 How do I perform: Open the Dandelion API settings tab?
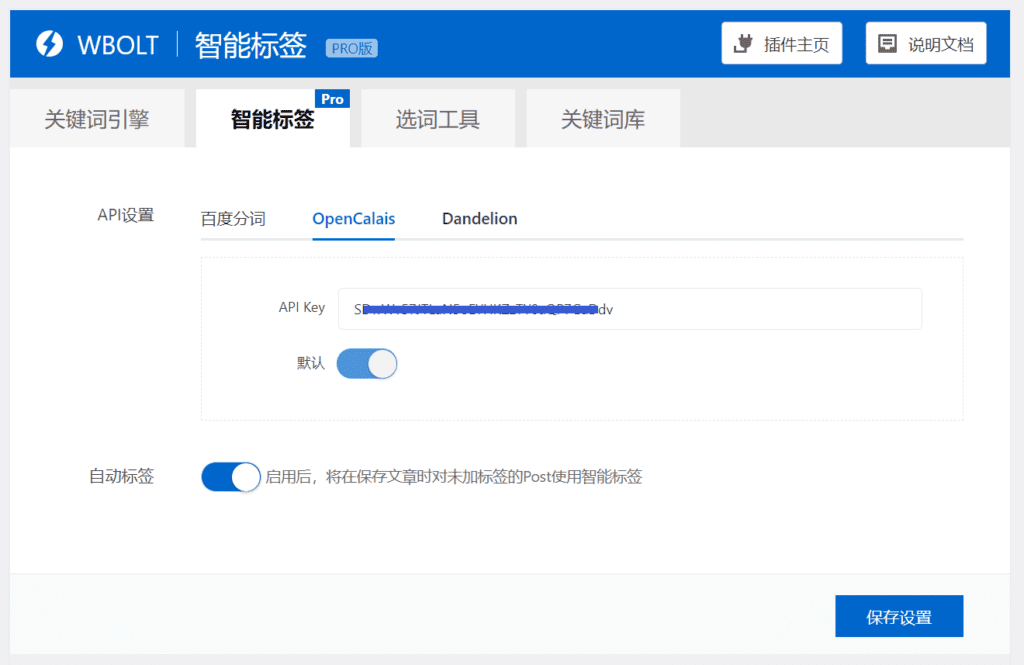pyautogui.click(x=479, y=218)
